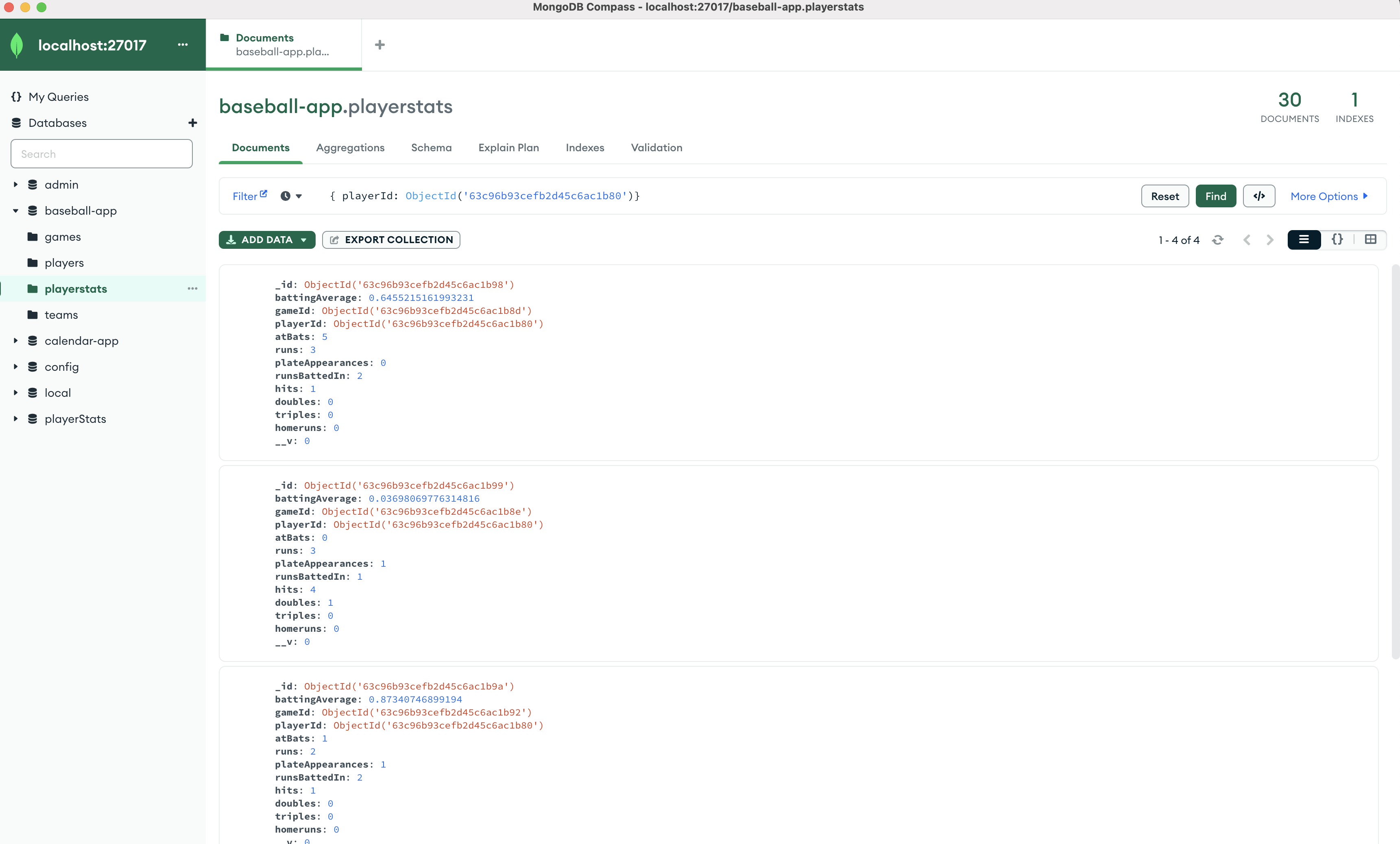Viewport: 1400px width, 844px height.
Task: Select the list view toggle
Action: [x=1304, y=240]
